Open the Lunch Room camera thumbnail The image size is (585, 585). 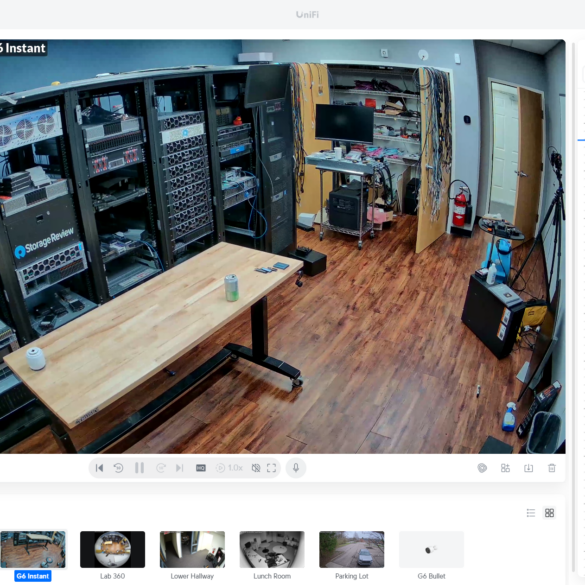pos(272,550)
